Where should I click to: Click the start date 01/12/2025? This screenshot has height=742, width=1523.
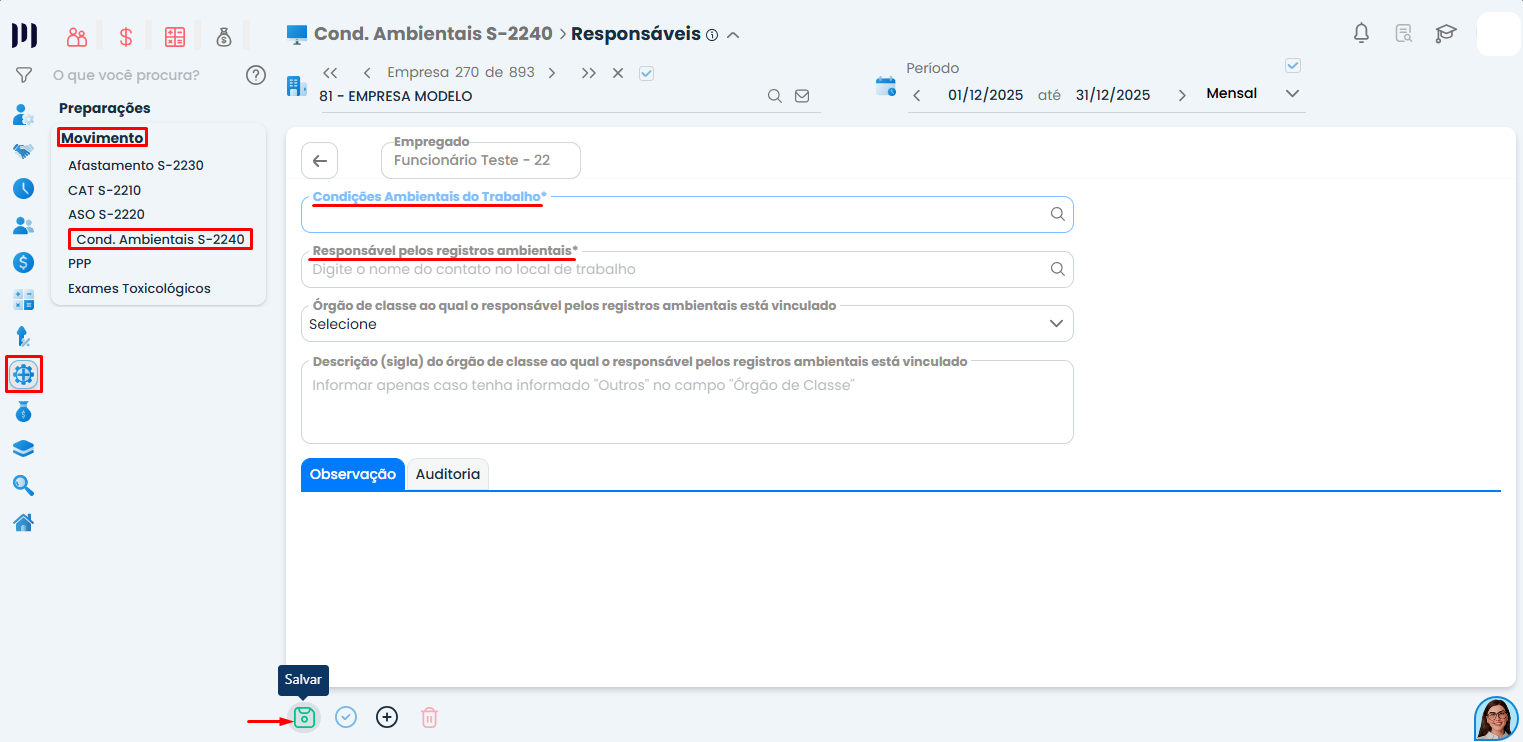pos(985,95)
